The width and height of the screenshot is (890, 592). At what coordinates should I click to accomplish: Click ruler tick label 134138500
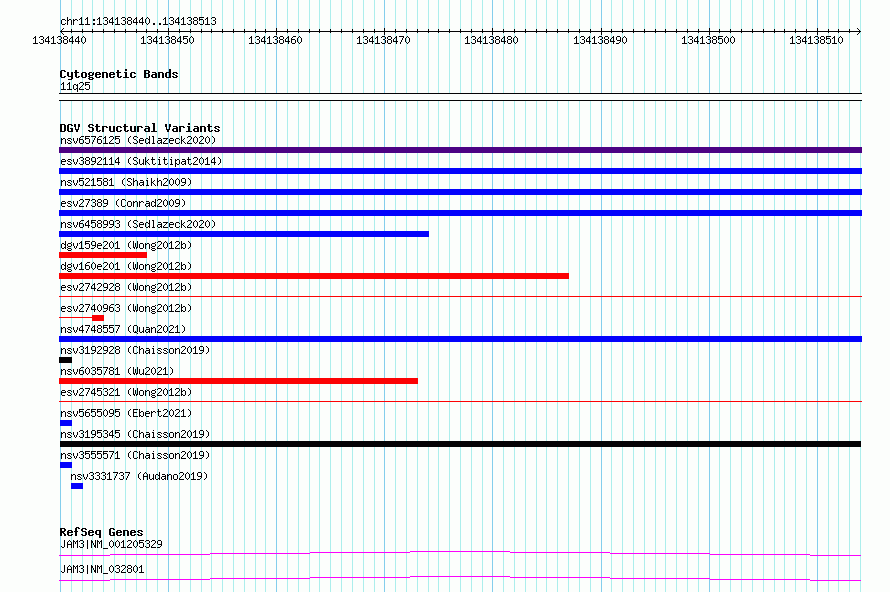click(708, 40)
